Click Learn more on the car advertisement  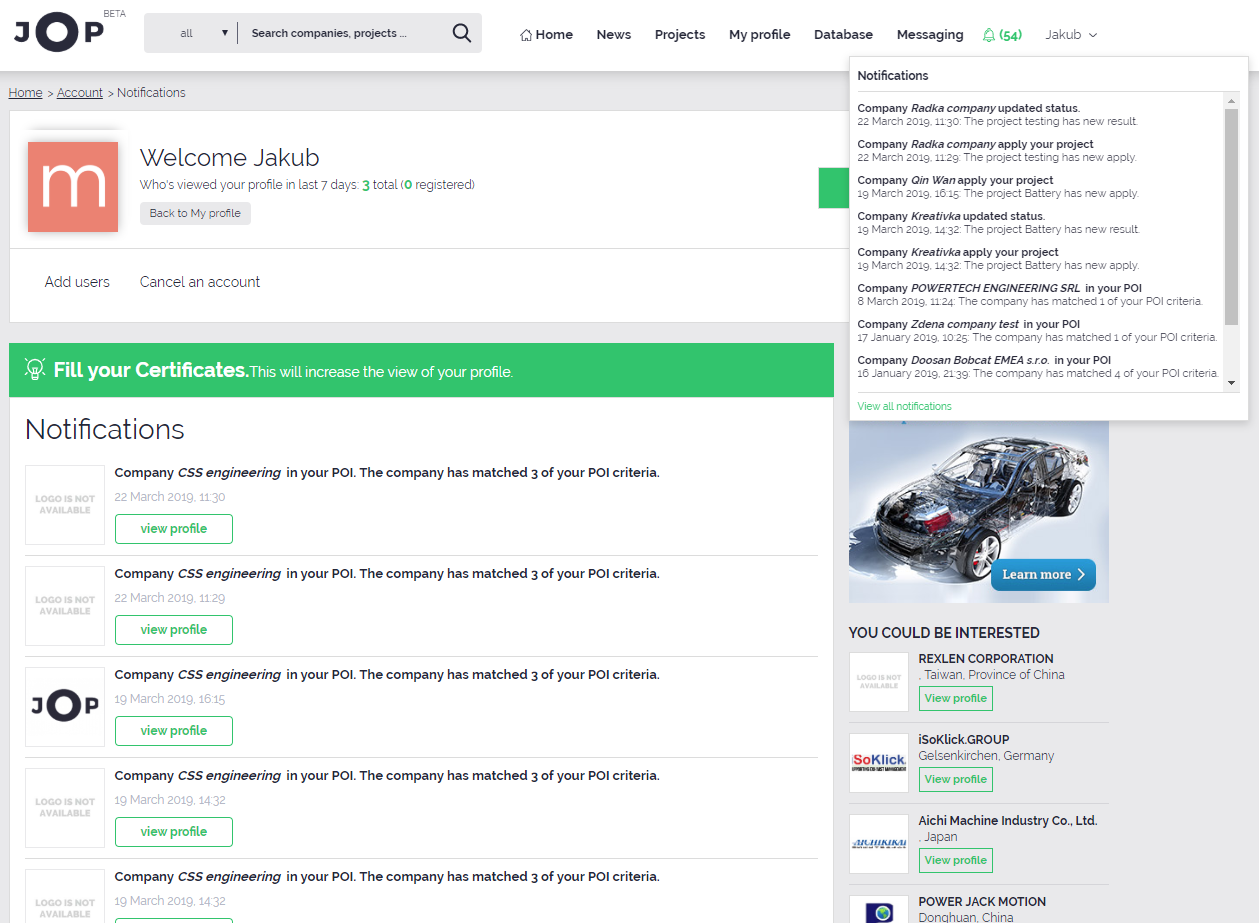(1043, 574)
